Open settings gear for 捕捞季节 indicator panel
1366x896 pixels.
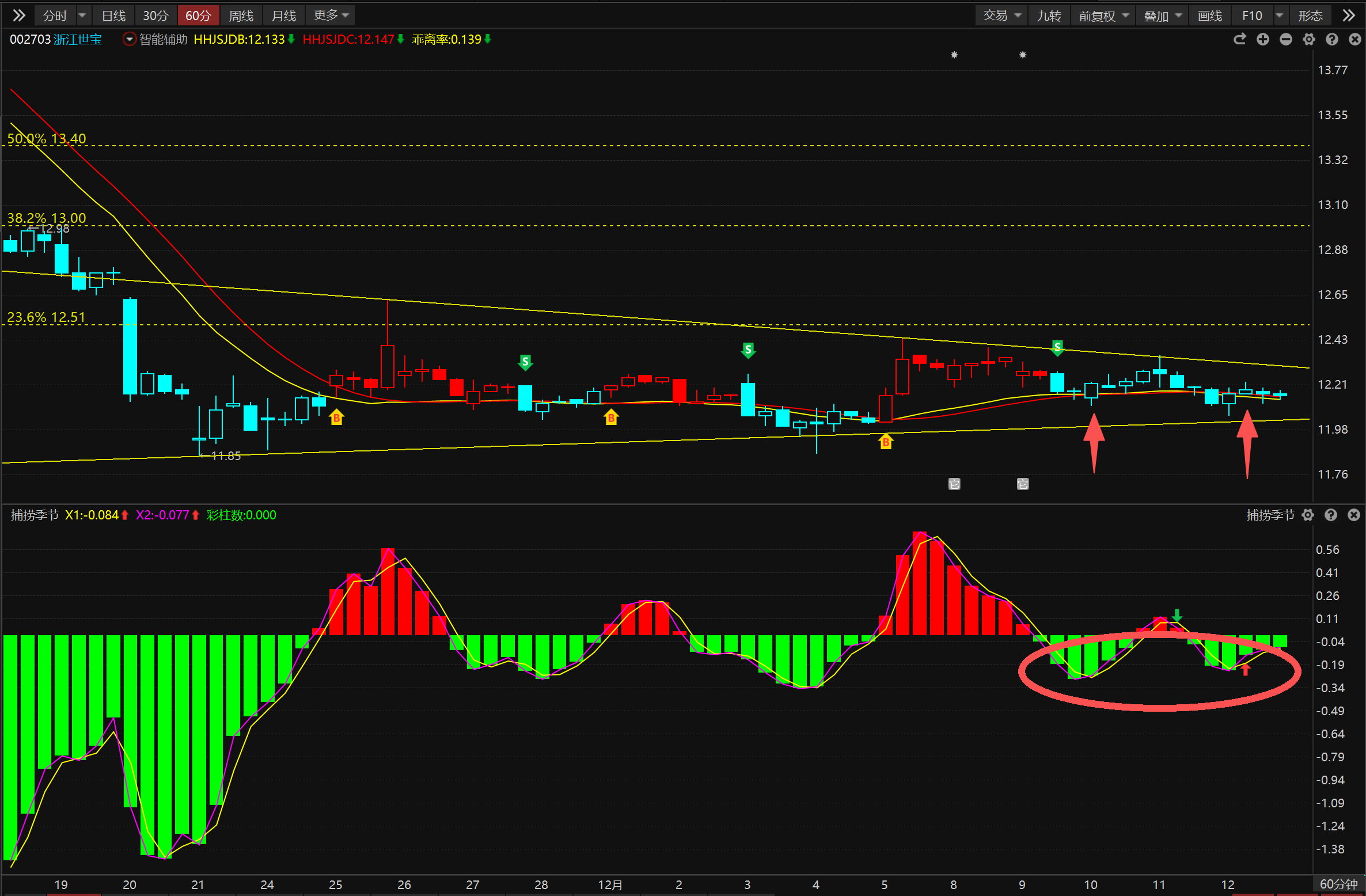[1308, 515]
